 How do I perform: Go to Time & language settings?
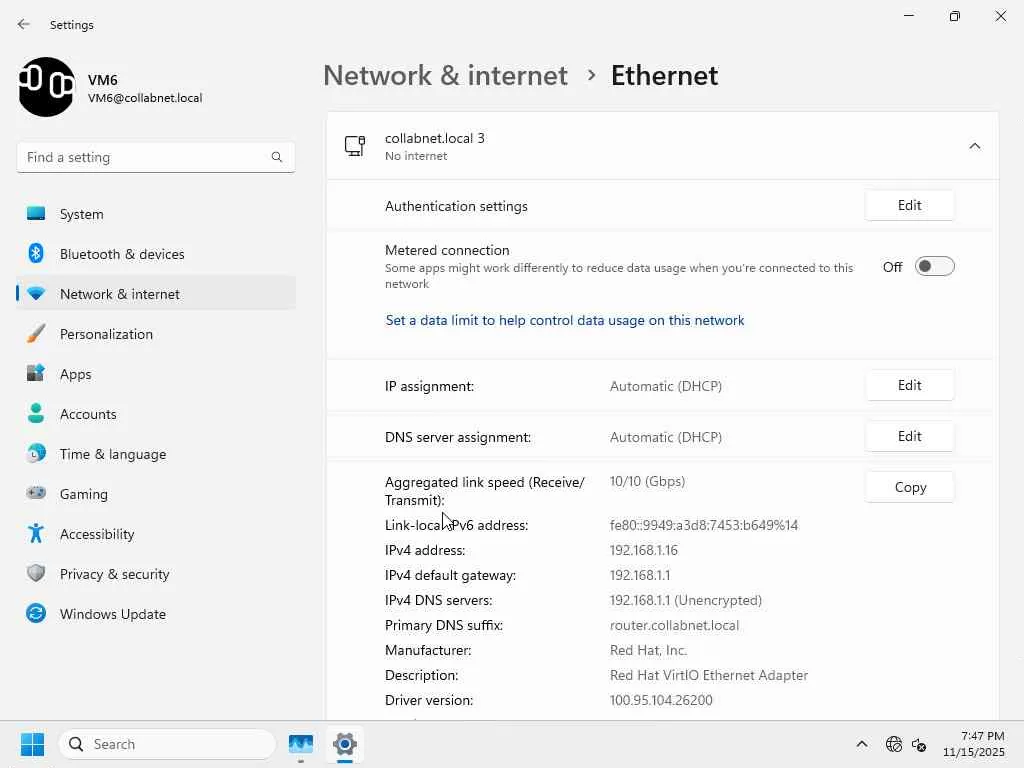[112, 454]
